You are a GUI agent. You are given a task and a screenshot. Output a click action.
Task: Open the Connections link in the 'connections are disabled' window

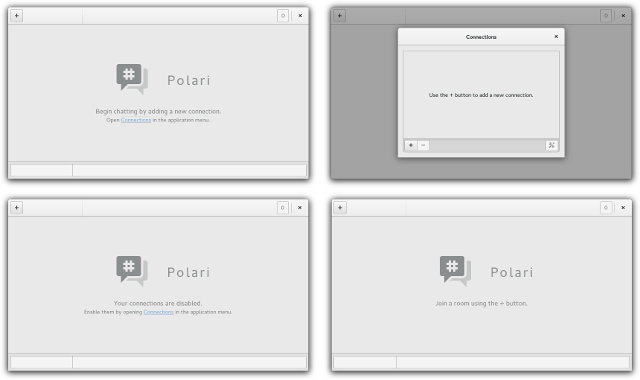(x=159, y=312)
